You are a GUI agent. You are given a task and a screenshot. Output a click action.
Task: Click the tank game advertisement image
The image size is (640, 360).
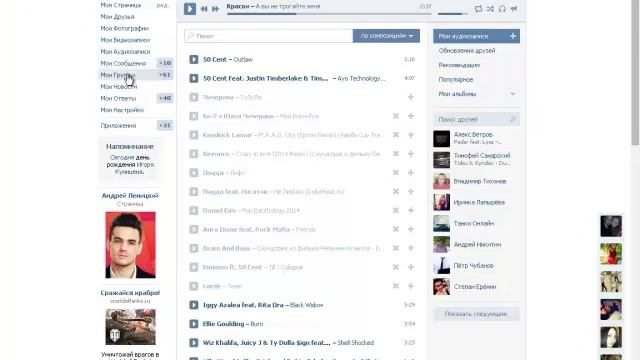(130, 327)
